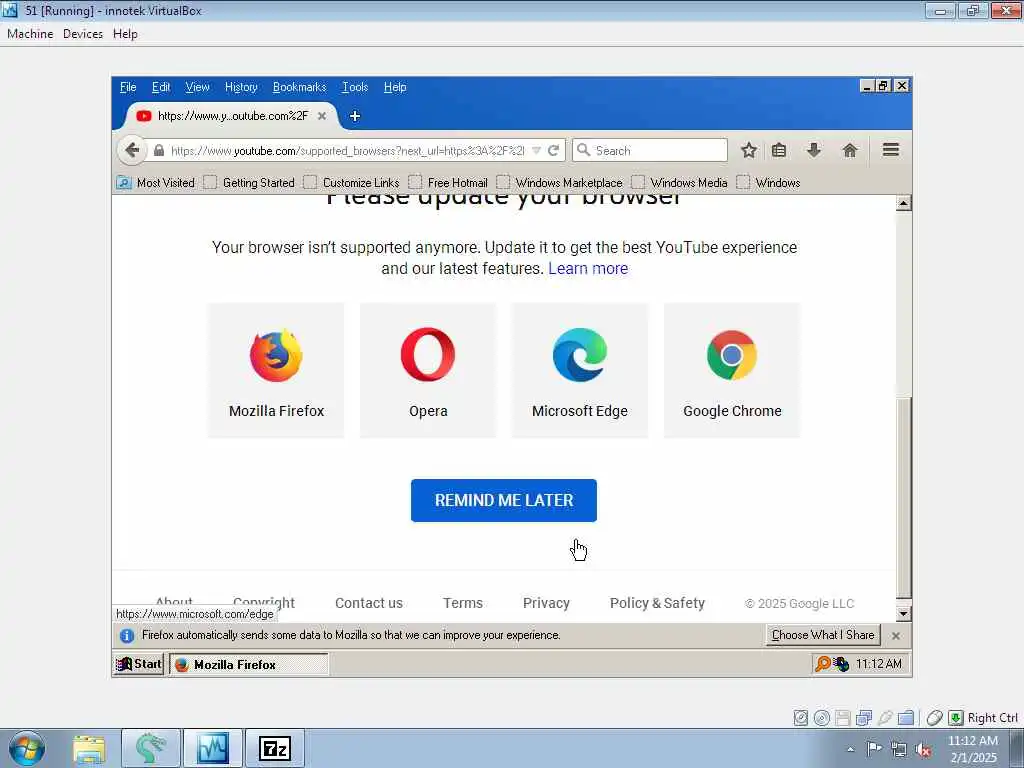This screenshot has width=1024, height=768.
Task: Open the Firefox Edit menu
Action: 161,87
